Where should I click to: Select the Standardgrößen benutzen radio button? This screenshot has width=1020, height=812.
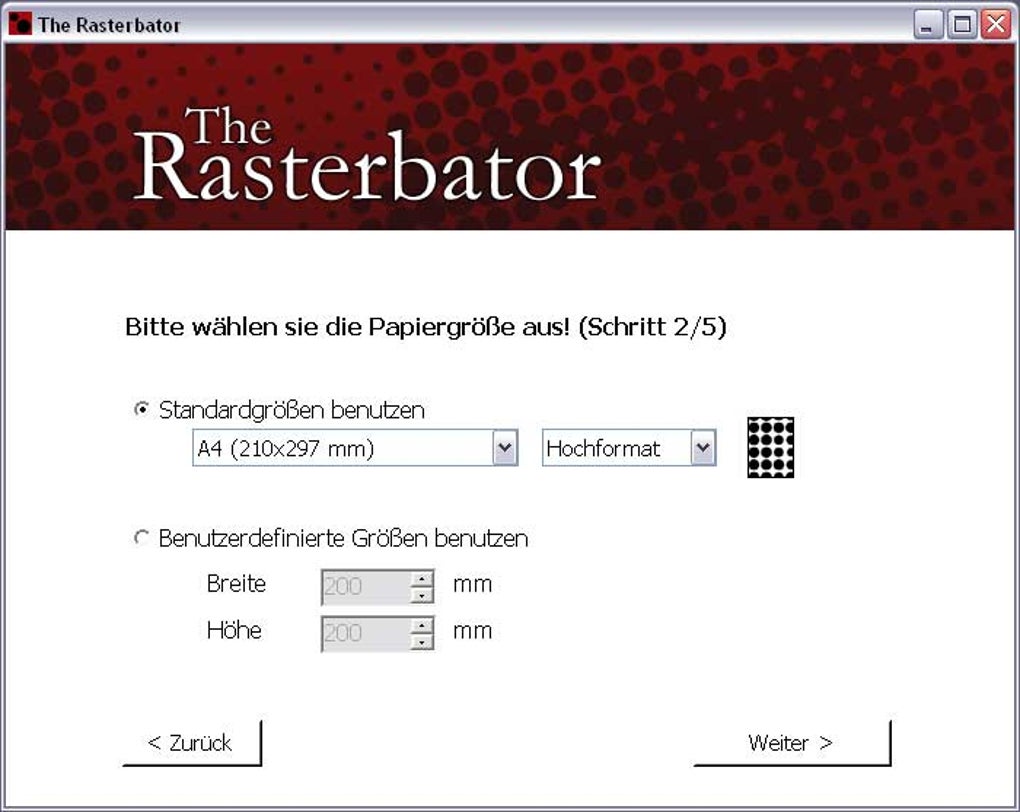click(x=141, y=409)
